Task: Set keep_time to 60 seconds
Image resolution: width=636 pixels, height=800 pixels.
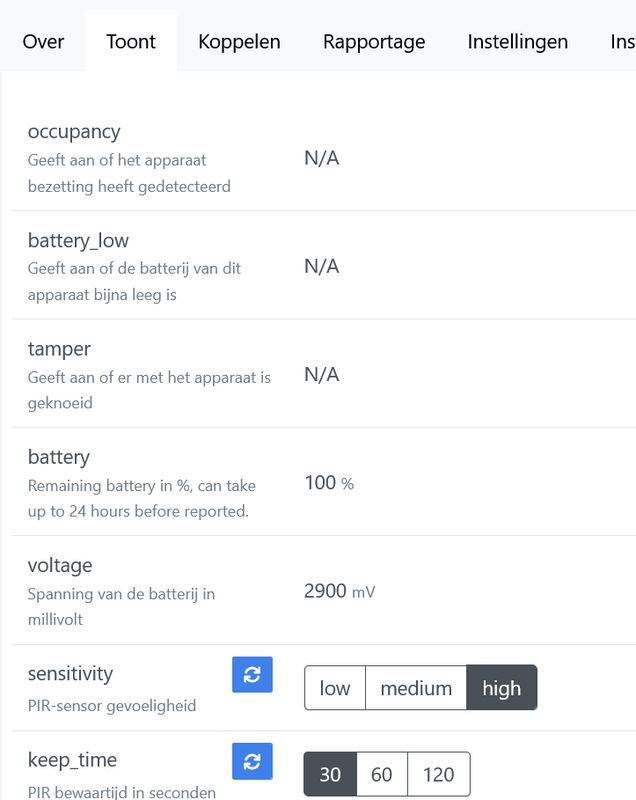Action: pyautogui.click(x=382, y=774)
